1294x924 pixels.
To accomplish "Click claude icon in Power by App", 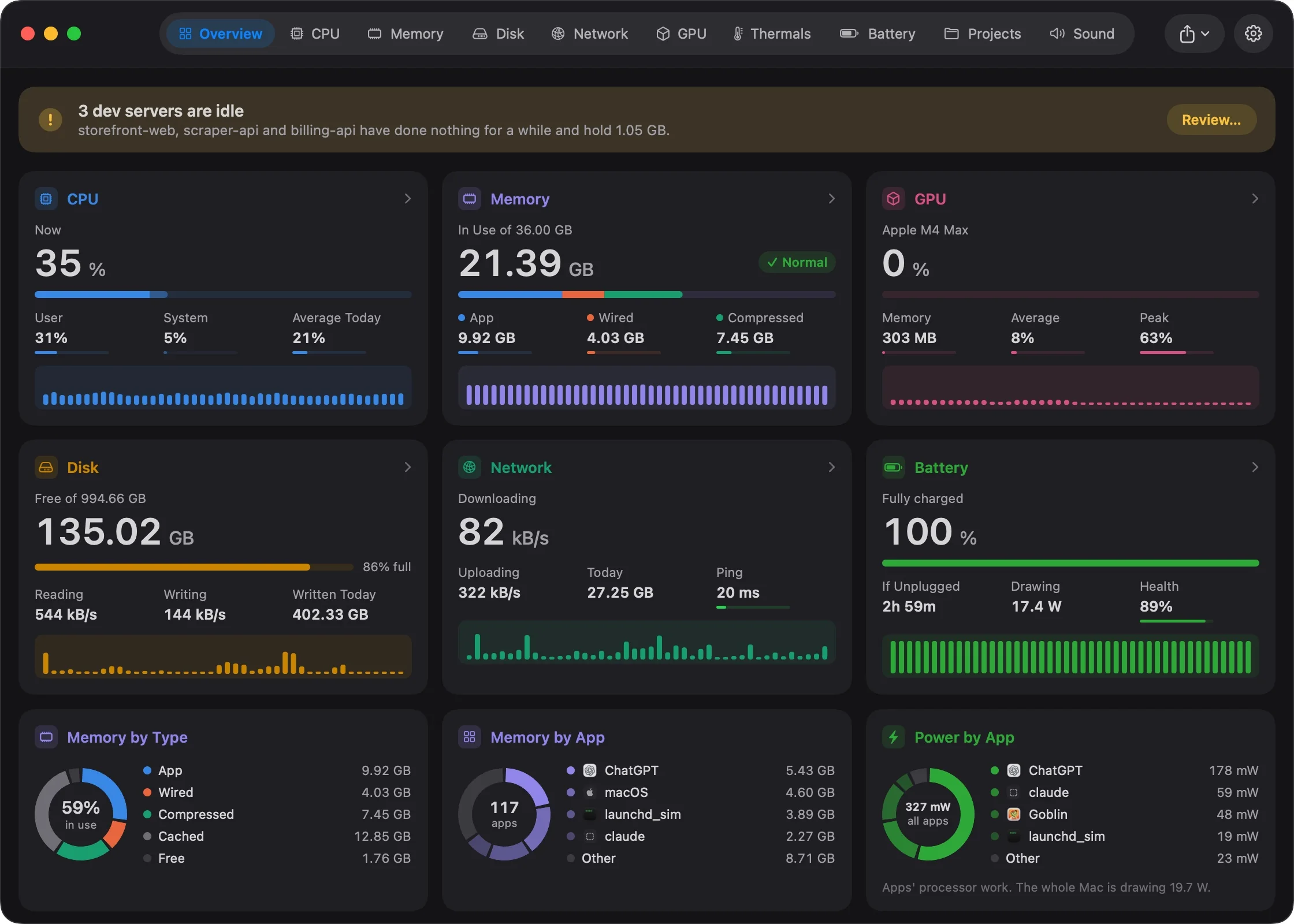I will pos(1014,792).
